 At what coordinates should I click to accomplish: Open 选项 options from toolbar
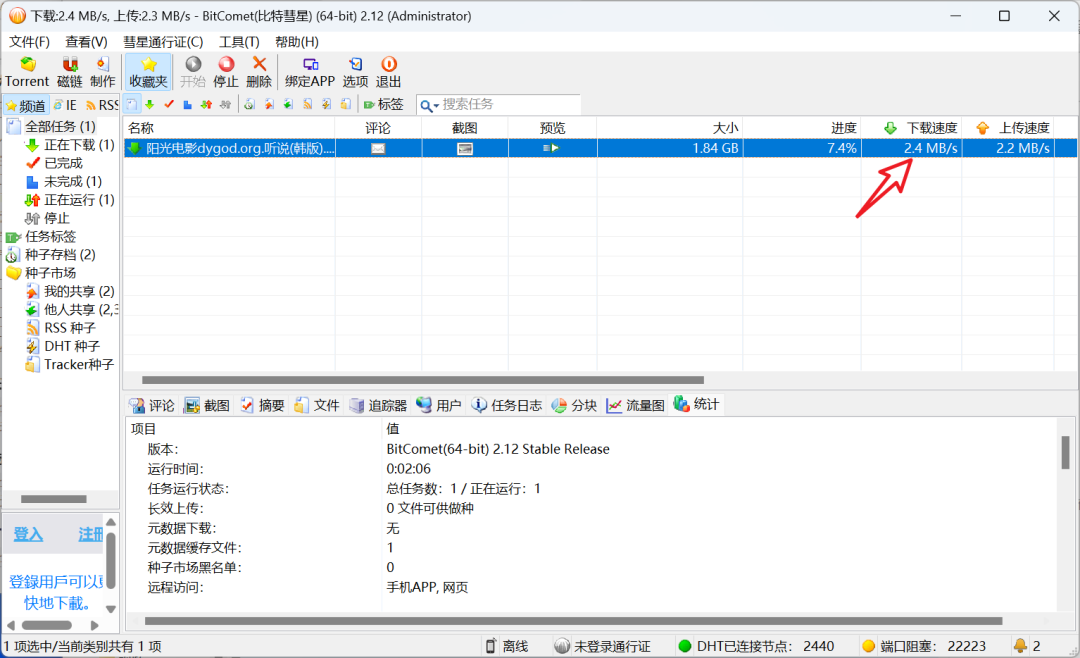click(355, 72)
